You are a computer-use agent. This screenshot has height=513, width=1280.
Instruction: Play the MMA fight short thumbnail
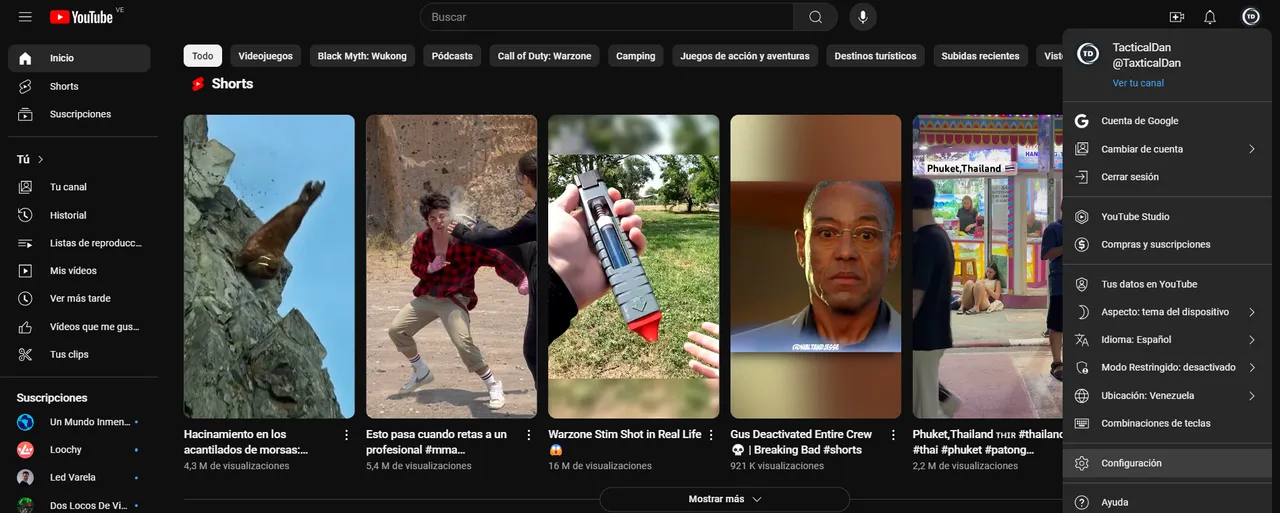(x=451, y=266)
